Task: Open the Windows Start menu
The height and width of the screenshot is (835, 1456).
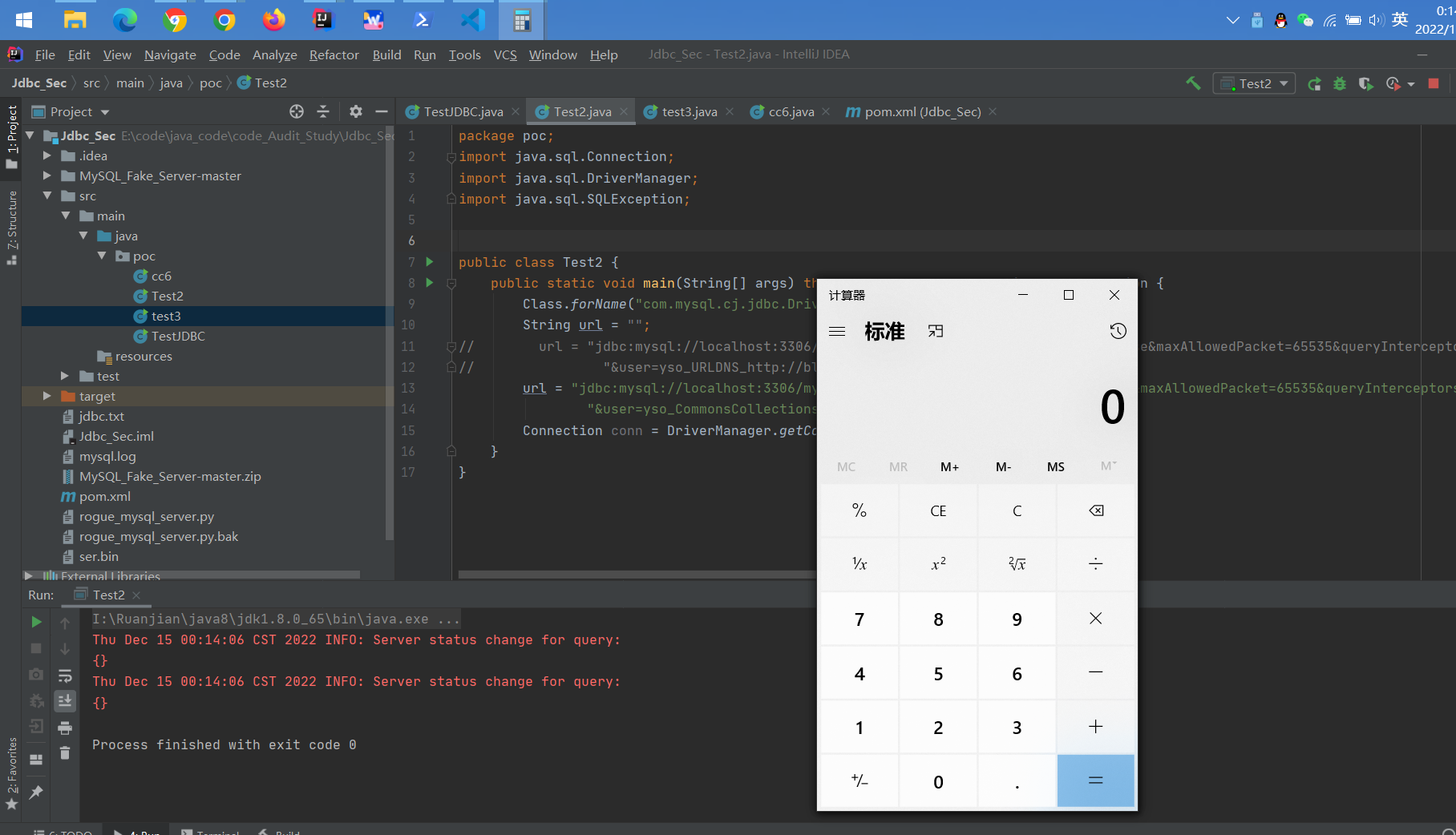Action: tap(24, 20)
